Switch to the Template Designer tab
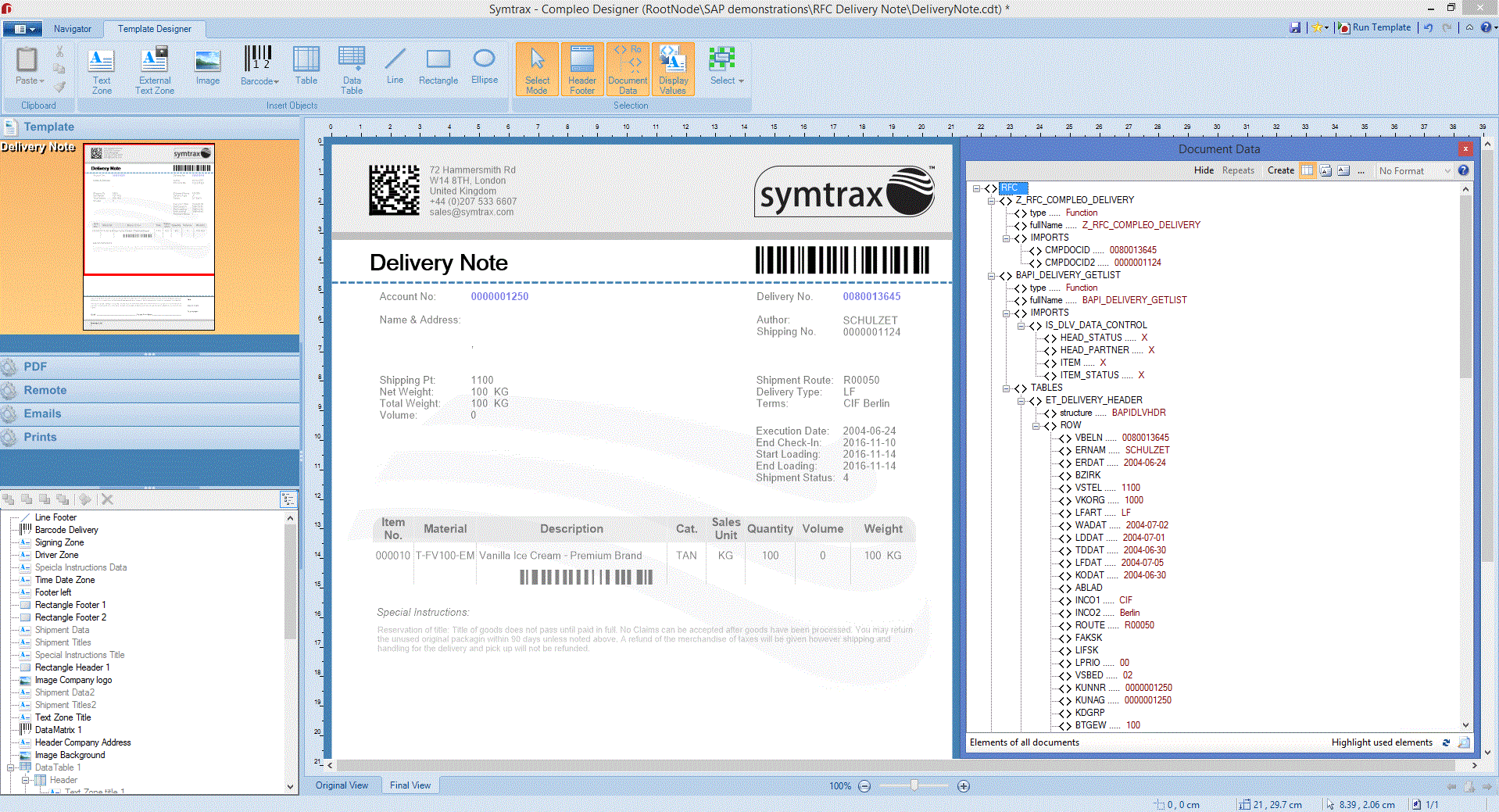Screen dimensions: 1499x812 coord(155,29)
